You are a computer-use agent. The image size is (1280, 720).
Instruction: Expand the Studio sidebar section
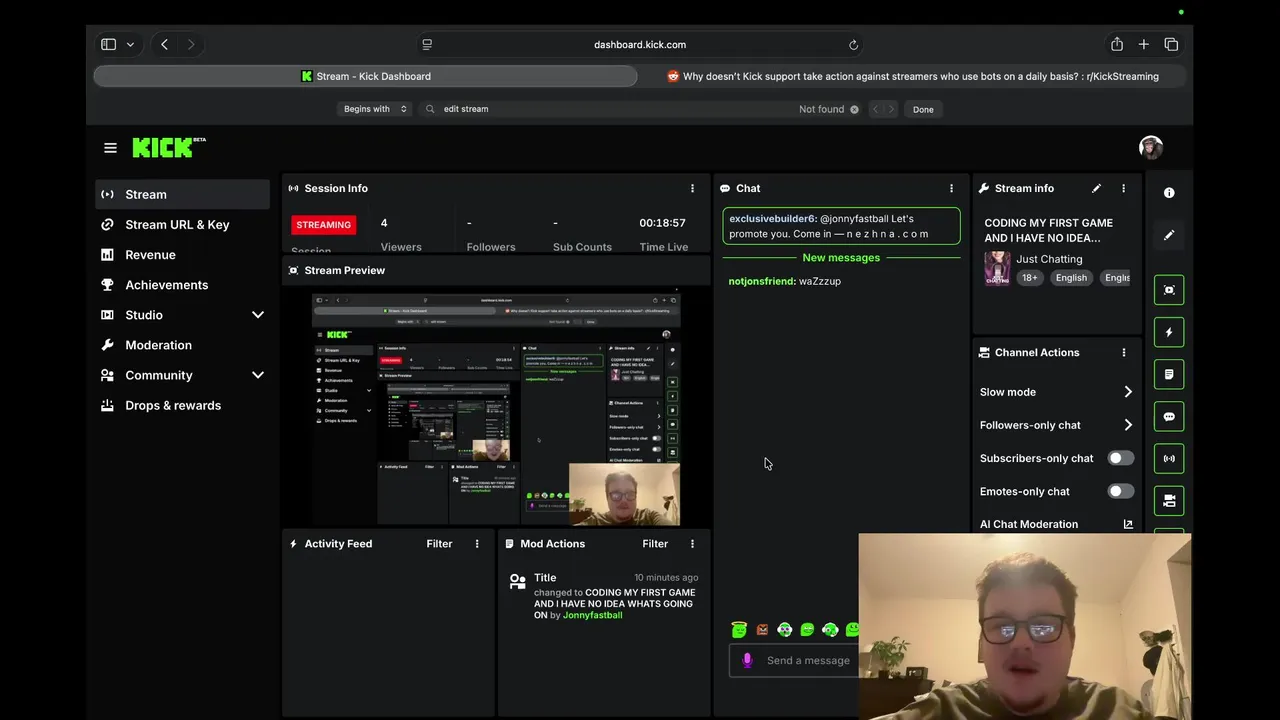click(x=258, y=315)
